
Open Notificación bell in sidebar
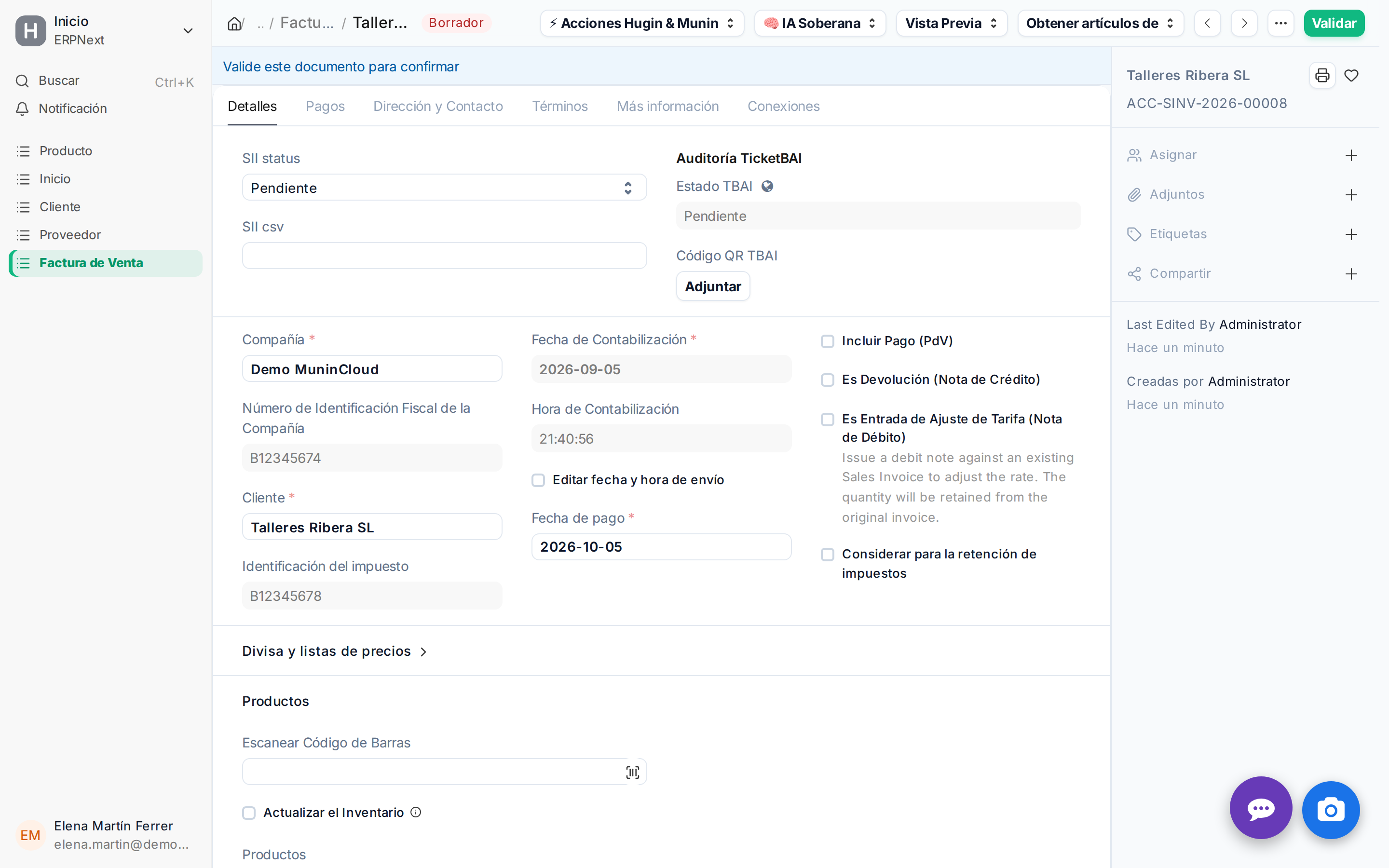(22, 108)
